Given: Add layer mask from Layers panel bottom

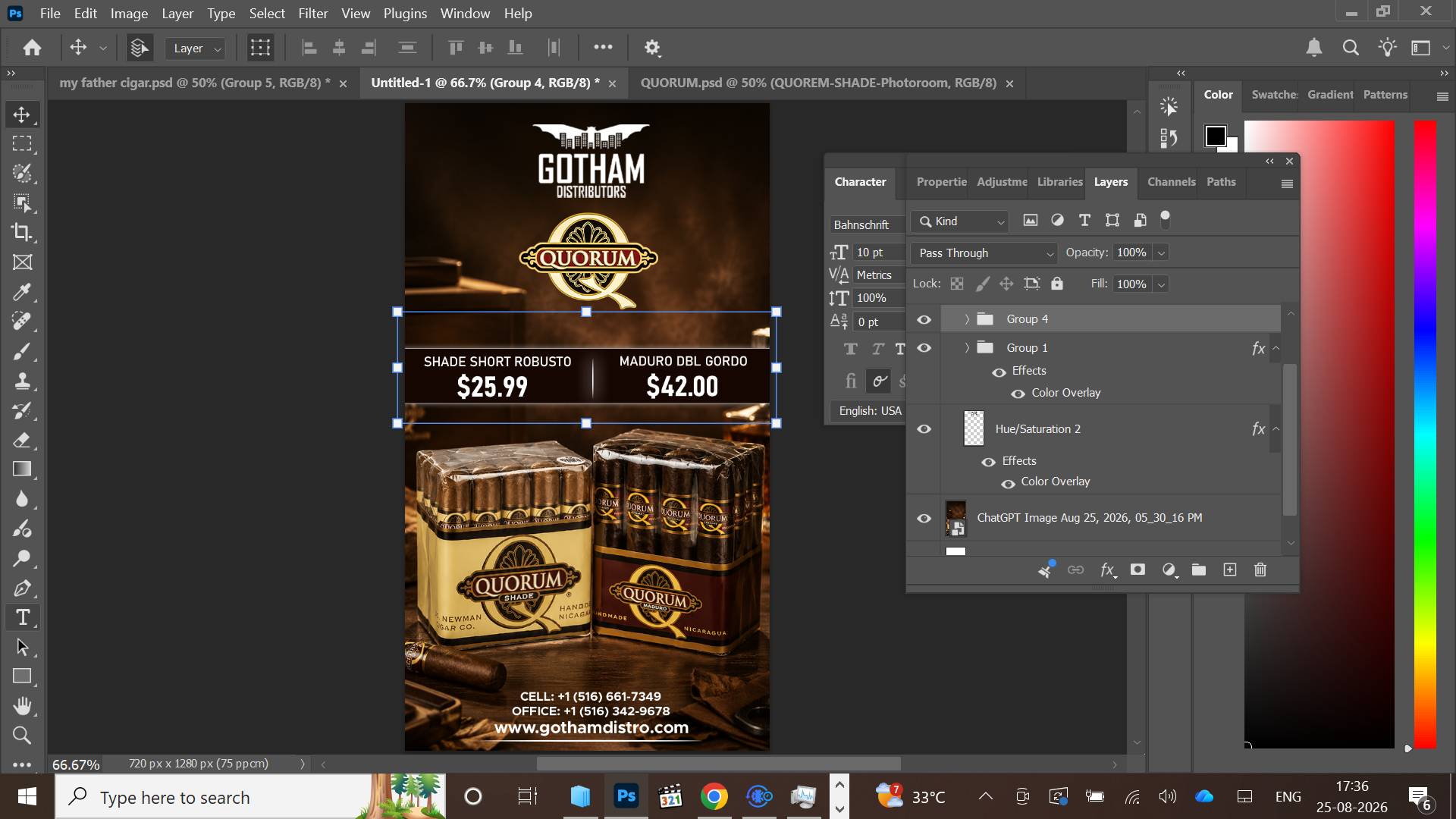Looking at the screenshot, I should click(1137, 570).
